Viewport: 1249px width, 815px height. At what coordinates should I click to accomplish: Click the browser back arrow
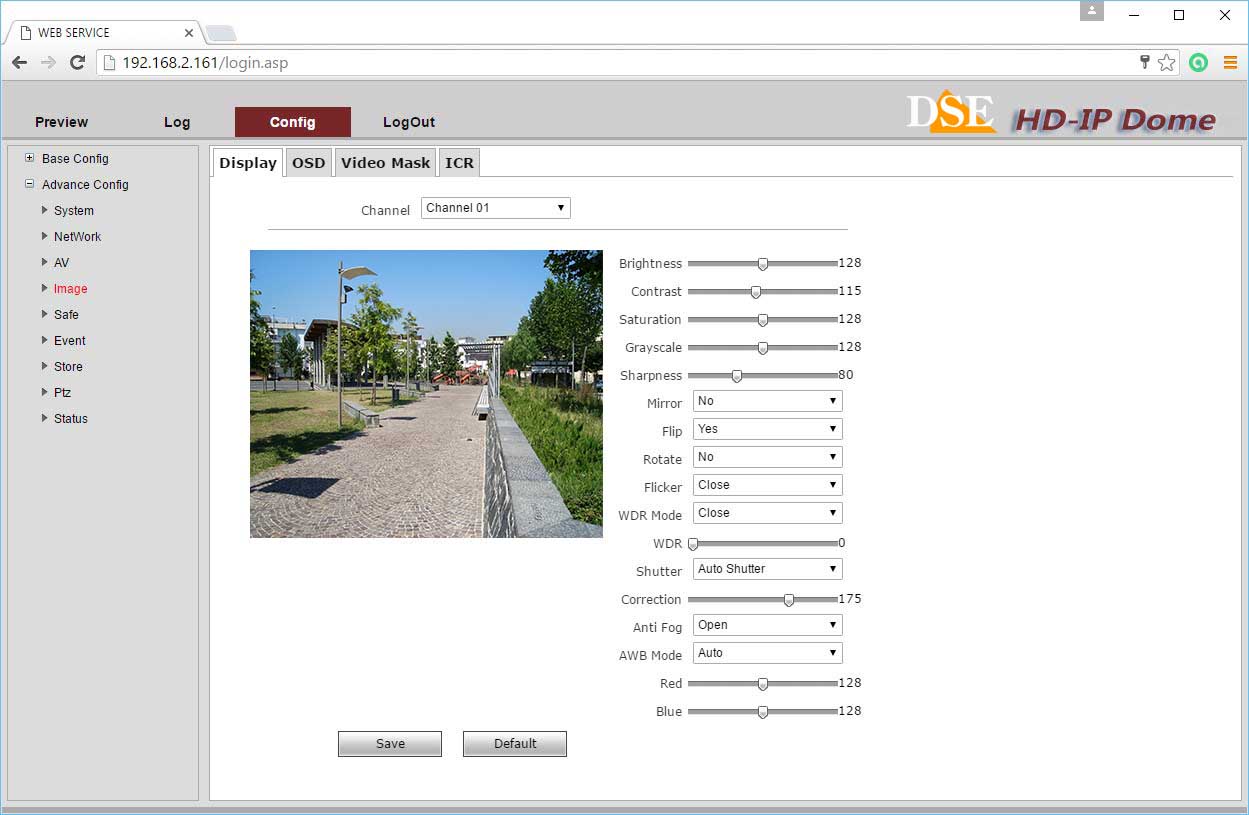tap(20, 63)
